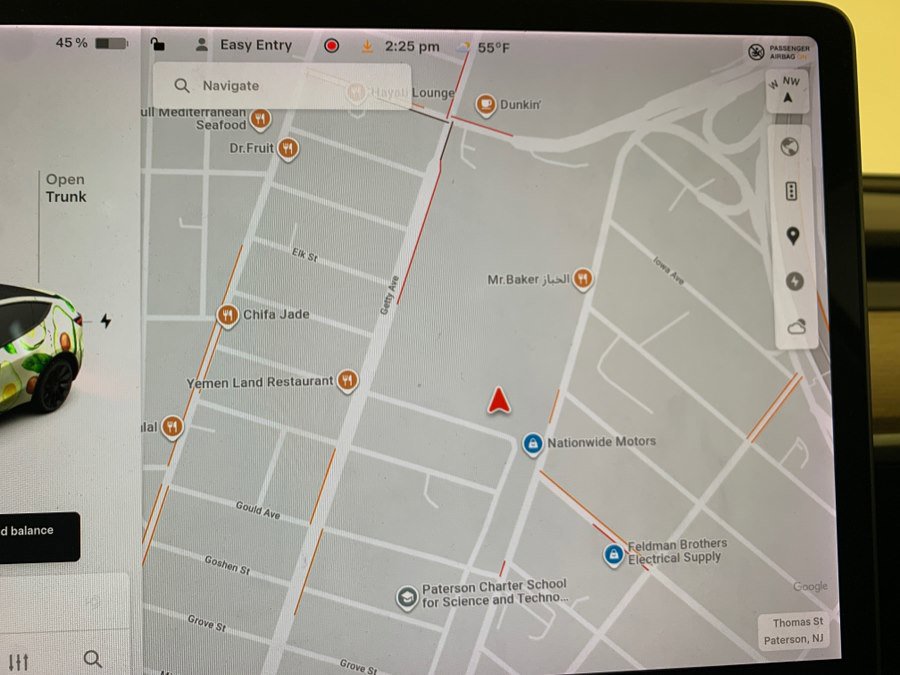The image size is (900, 675).
Task: Tap the car lock icon in status bar
Action: pyautogui.click(x=158, y=44)
